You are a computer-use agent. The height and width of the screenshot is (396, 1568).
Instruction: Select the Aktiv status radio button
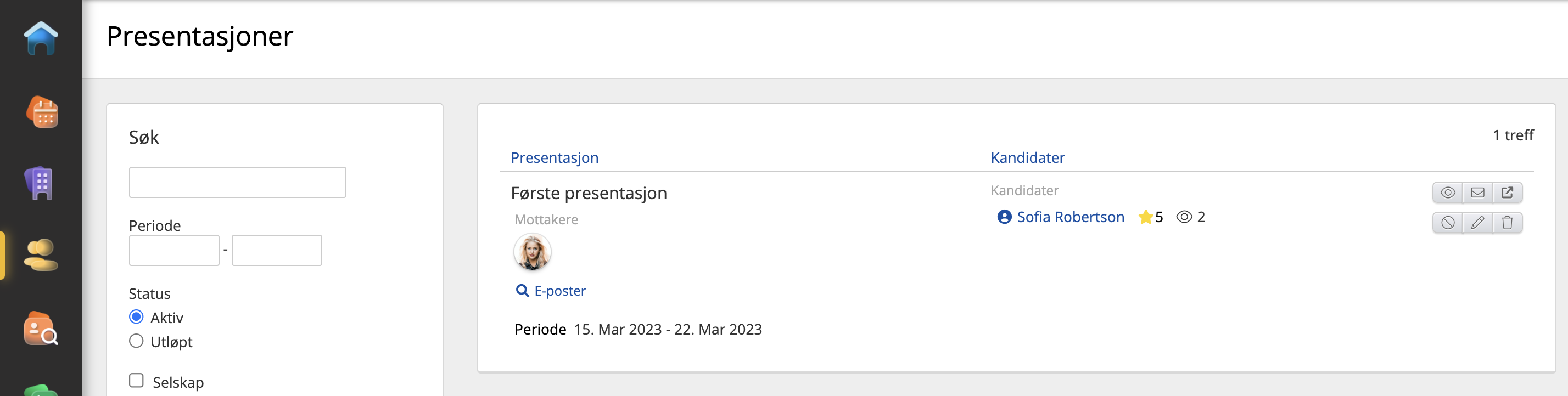pyautogui.click(x=136, y=317)
